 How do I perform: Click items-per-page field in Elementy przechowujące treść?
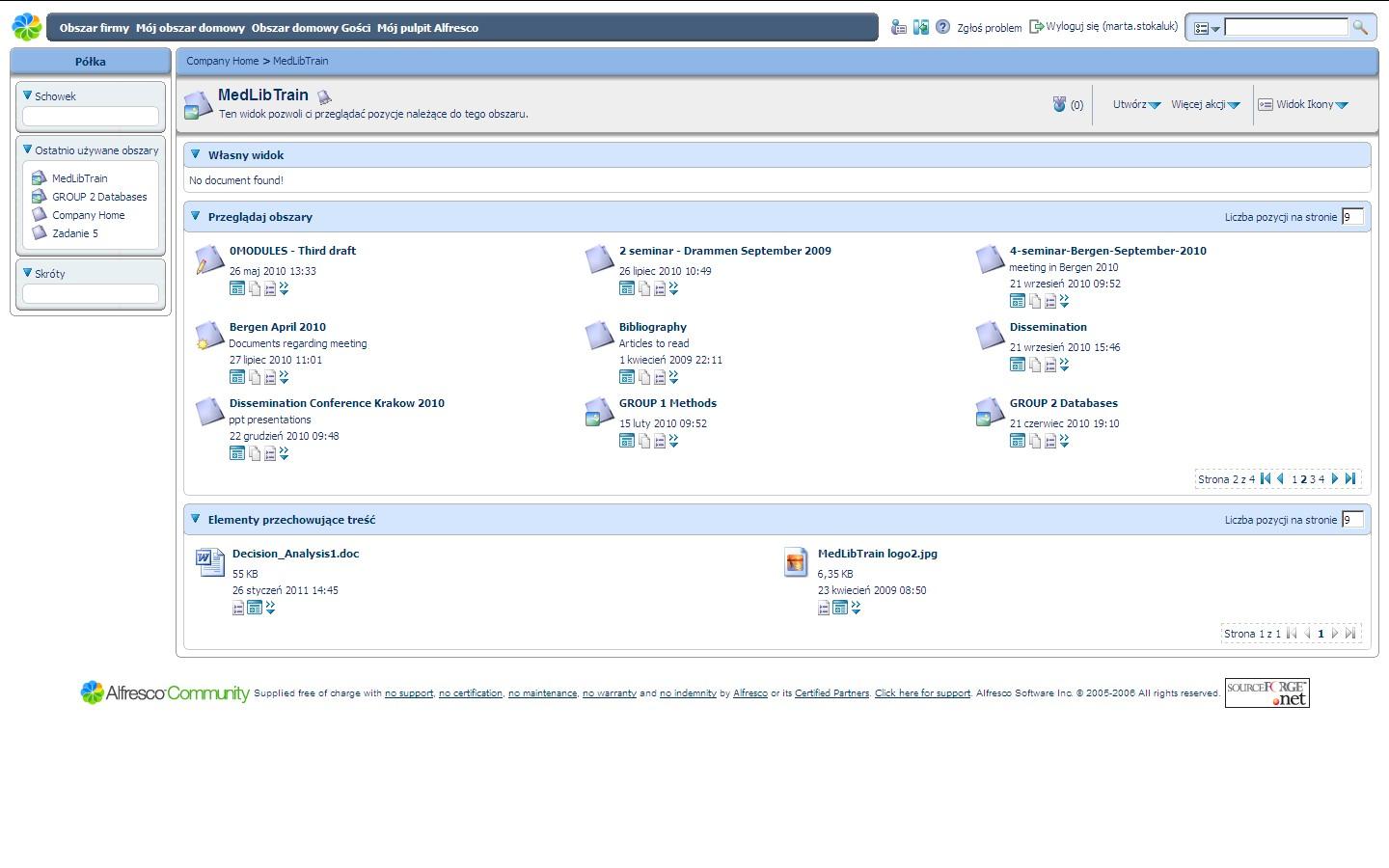click(x=1352, y=519)
